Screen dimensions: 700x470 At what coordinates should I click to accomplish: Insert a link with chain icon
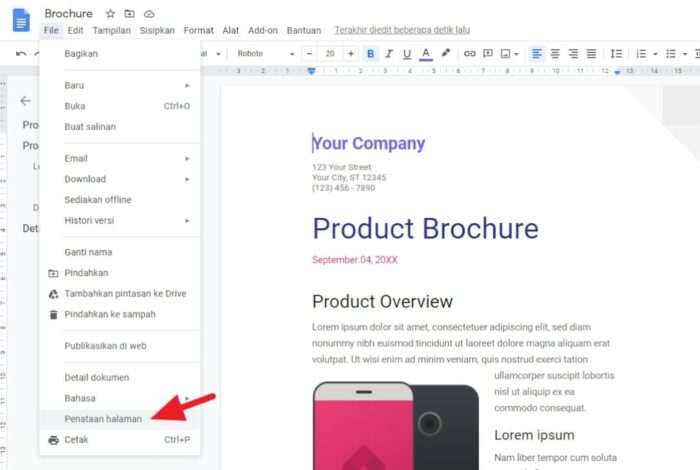469,54
